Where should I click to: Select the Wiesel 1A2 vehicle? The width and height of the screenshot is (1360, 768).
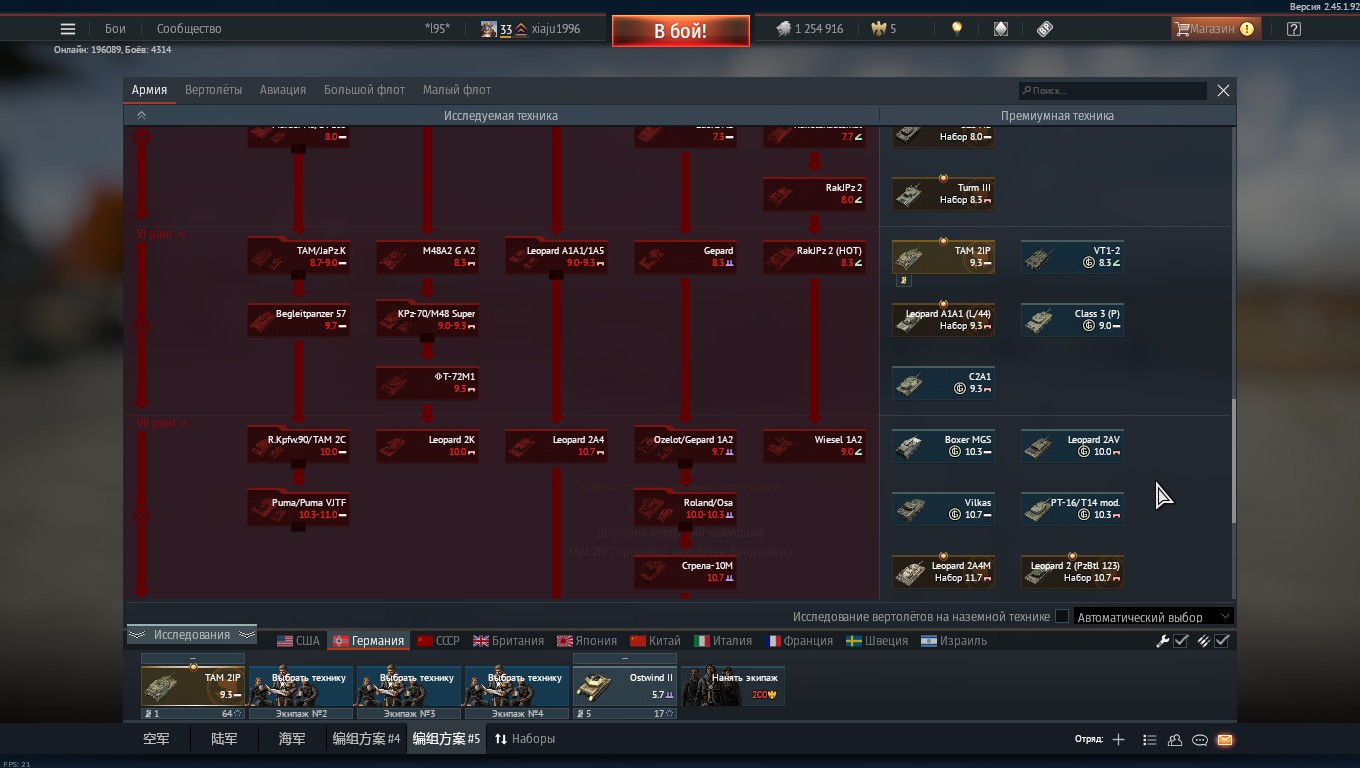(x=814, y=445)
